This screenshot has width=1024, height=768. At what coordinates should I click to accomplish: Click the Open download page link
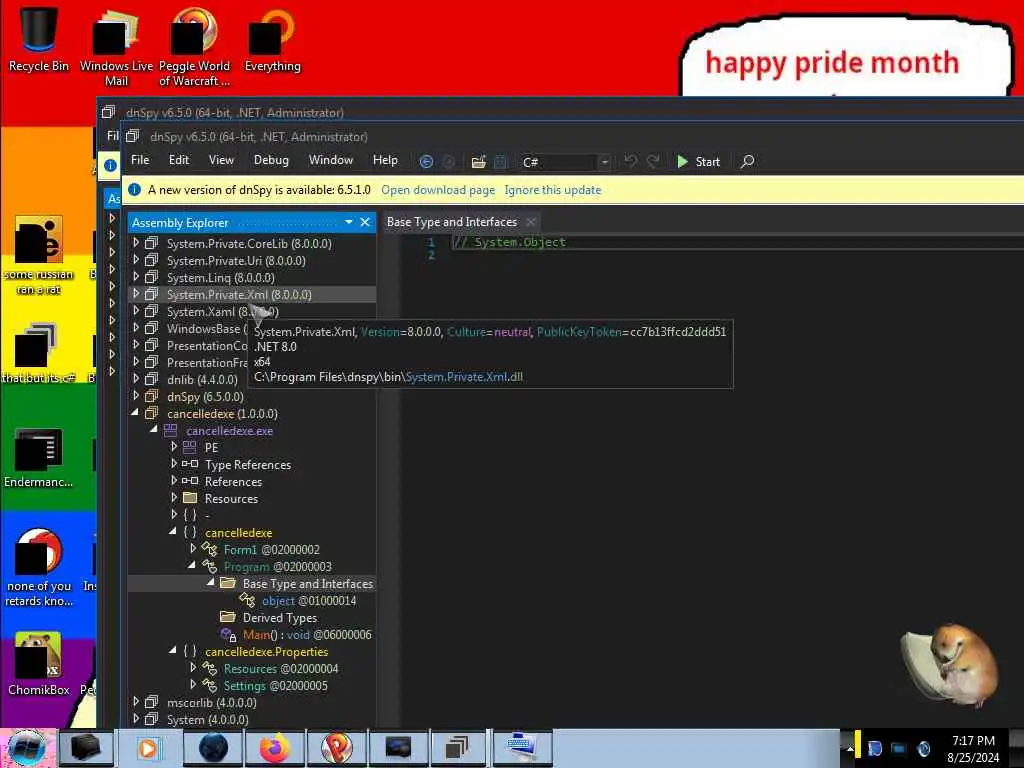click(x=438, y=190)
